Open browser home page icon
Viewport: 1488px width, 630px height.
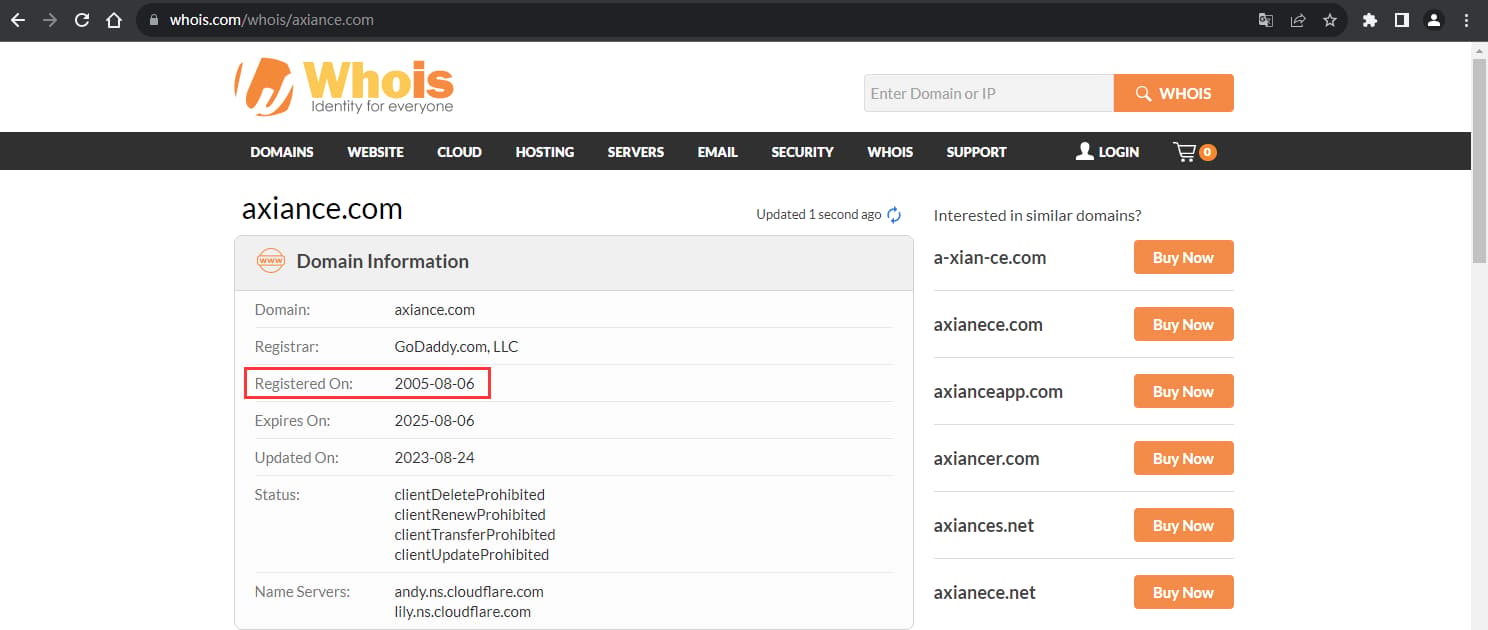(x=114, y=20)
